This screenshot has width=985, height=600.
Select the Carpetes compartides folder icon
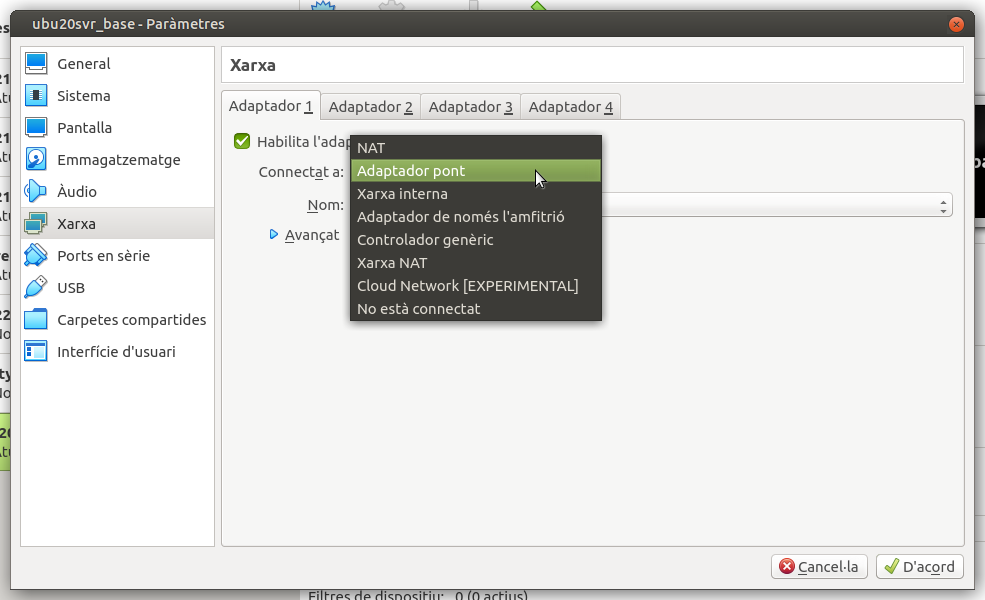point(36,320)
